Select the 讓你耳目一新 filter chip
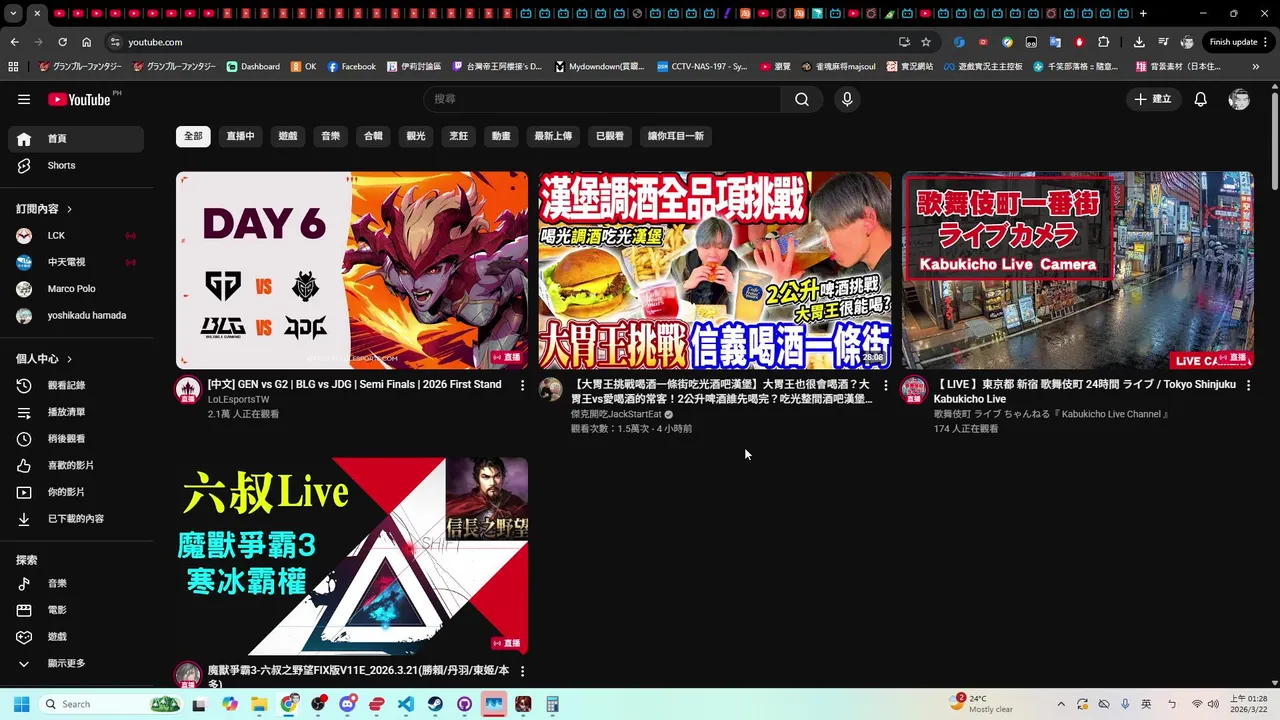This screenshot has height=720, width=1280. click(676, 136)
